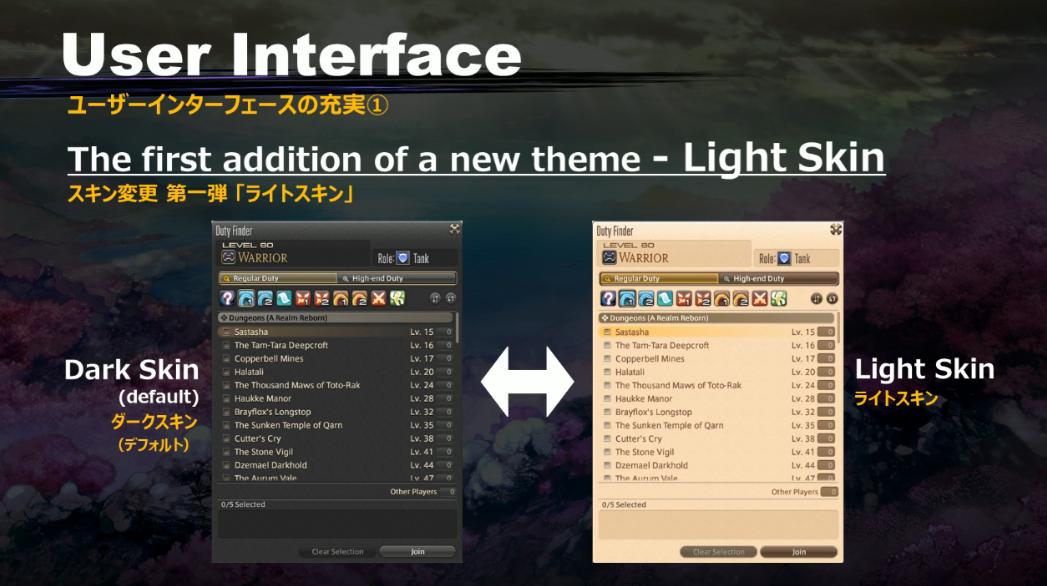Image resolution: width=1047 pixels, height=586 pixels.
Task: Select Brayflox's Longstop row in light window
Action: 716,412
